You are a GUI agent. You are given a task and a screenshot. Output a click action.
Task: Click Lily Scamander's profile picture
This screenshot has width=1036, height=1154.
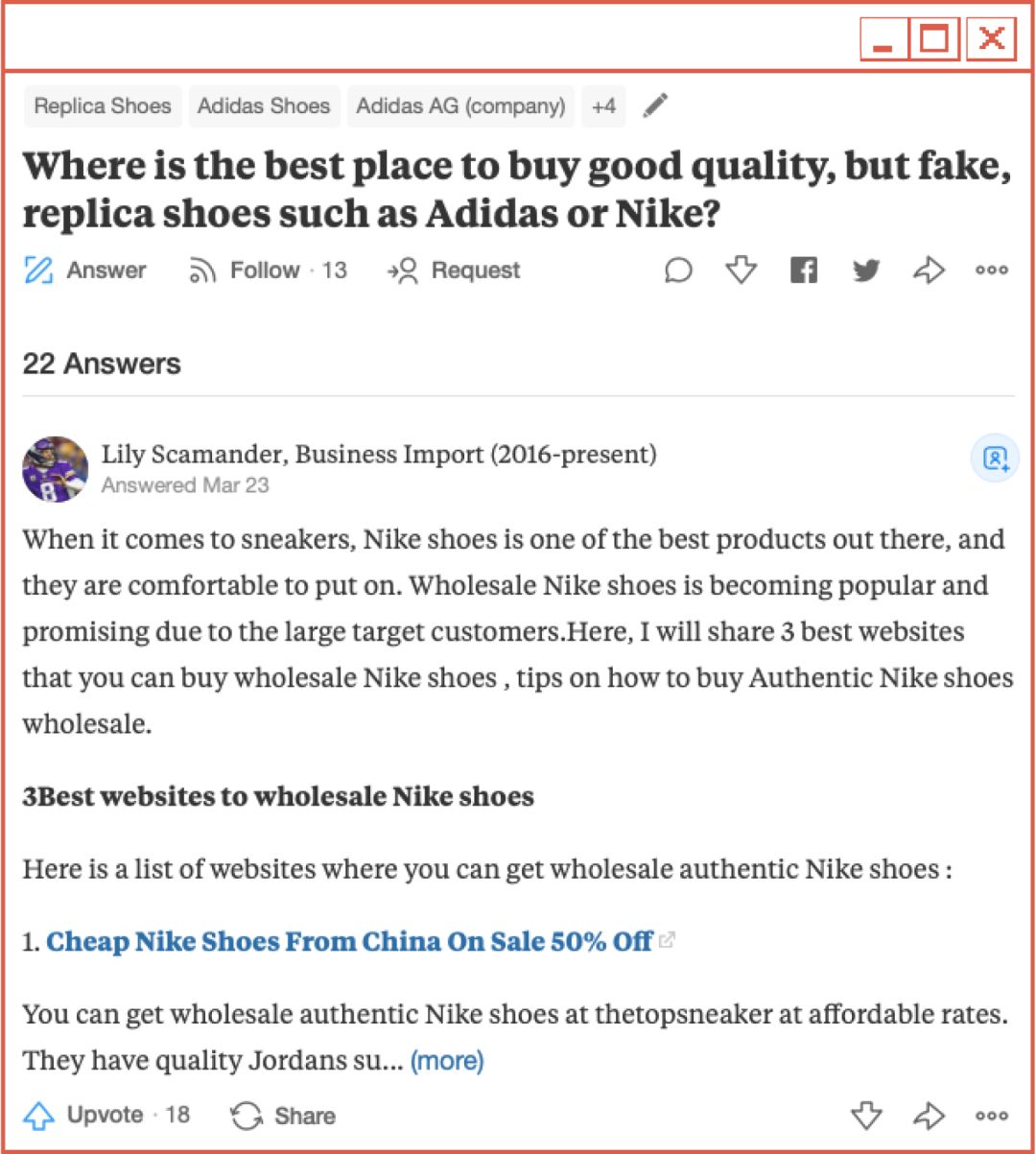(x=56, y=469)
